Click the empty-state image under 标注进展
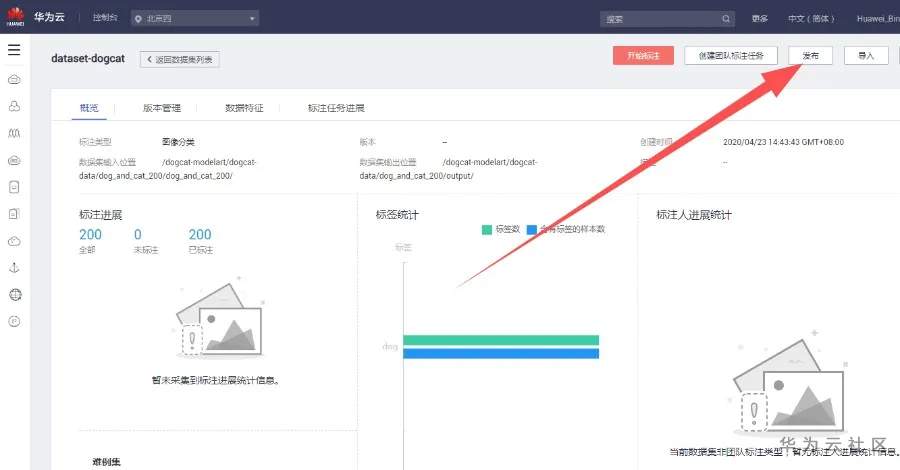Viewport: 900px width, 470px height. [x=218, y=318]
